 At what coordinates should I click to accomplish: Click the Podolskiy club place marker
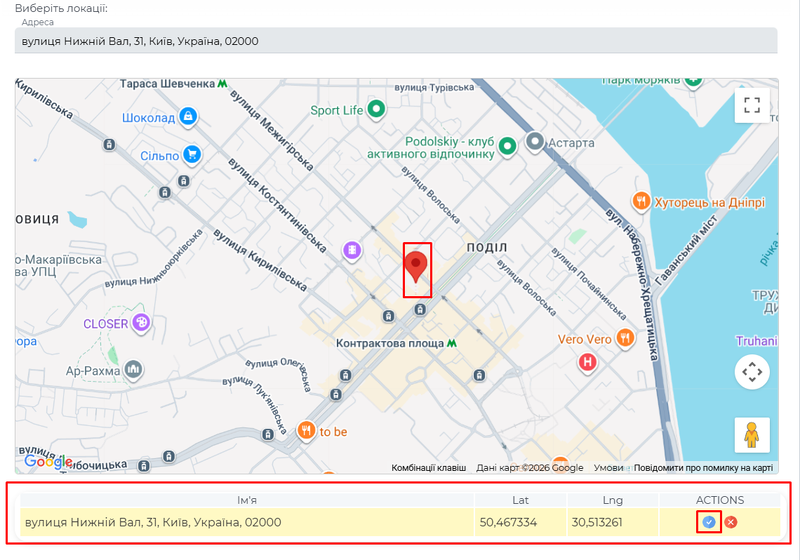click(x=507, y=147)
